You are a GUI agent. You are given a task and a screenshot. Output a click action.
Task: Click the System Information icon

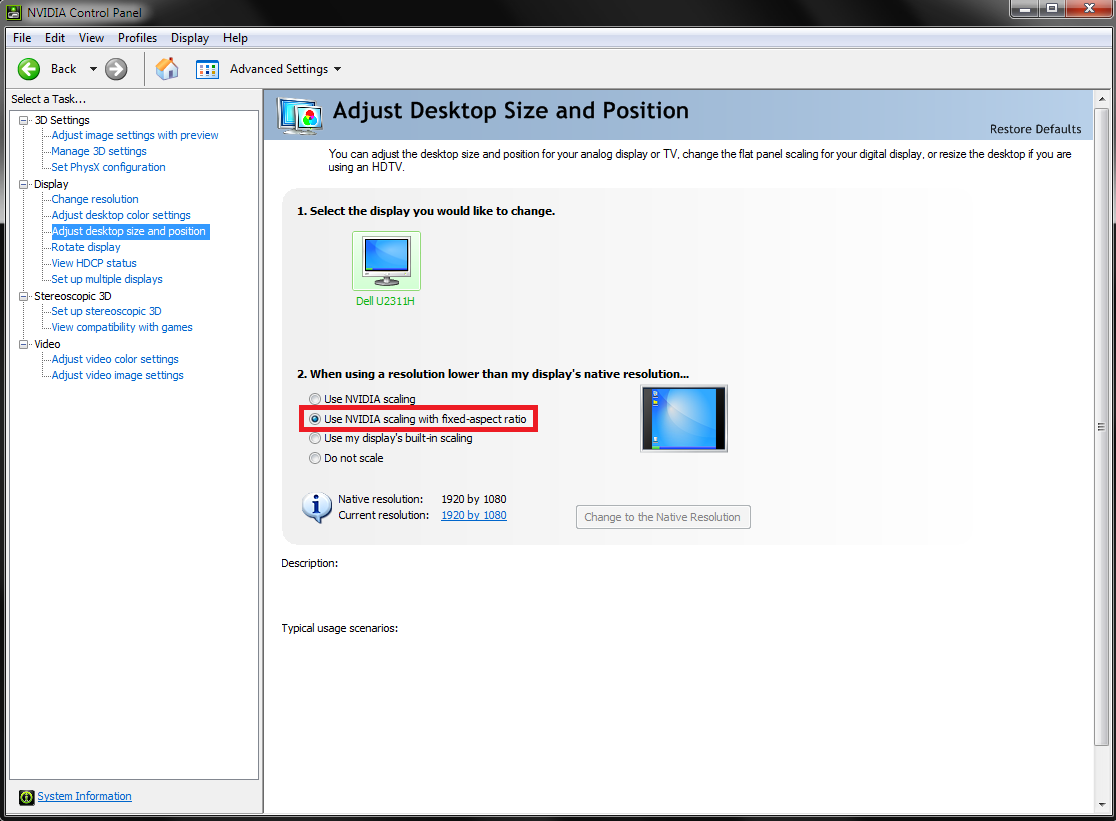(x=26, y=797)
